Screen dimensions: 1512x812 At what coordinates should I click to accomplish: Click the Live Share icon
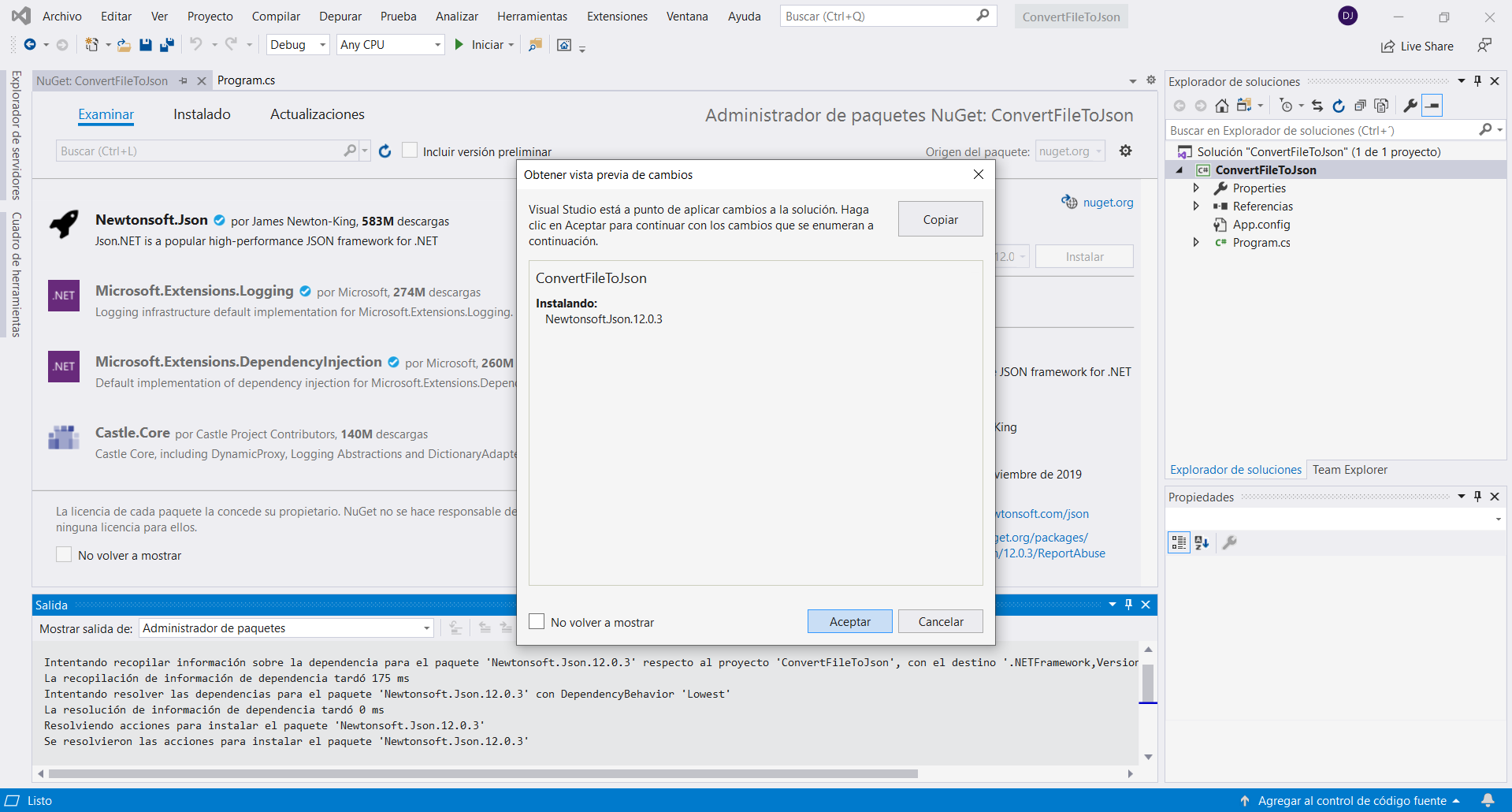coord(1388,47)
